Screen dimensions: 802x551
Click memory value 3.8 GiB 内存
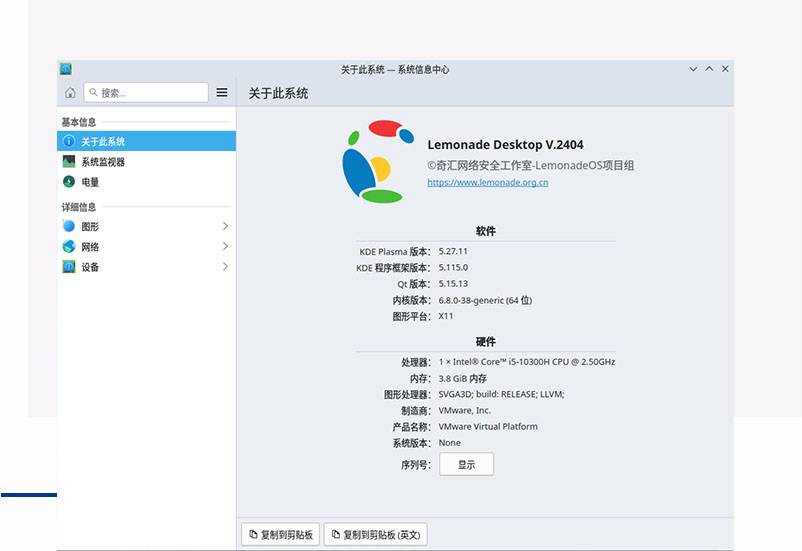coord(462,379)
